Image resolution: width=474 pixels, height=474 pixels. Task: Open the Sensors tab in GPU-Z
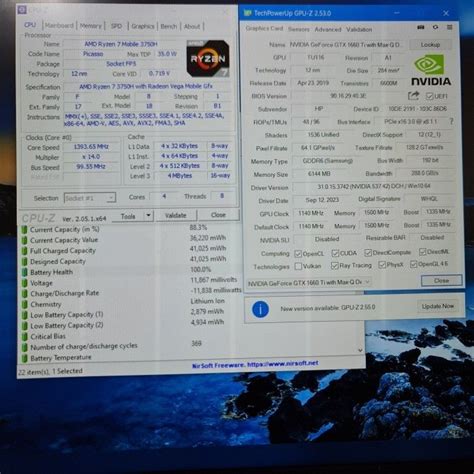299,29
